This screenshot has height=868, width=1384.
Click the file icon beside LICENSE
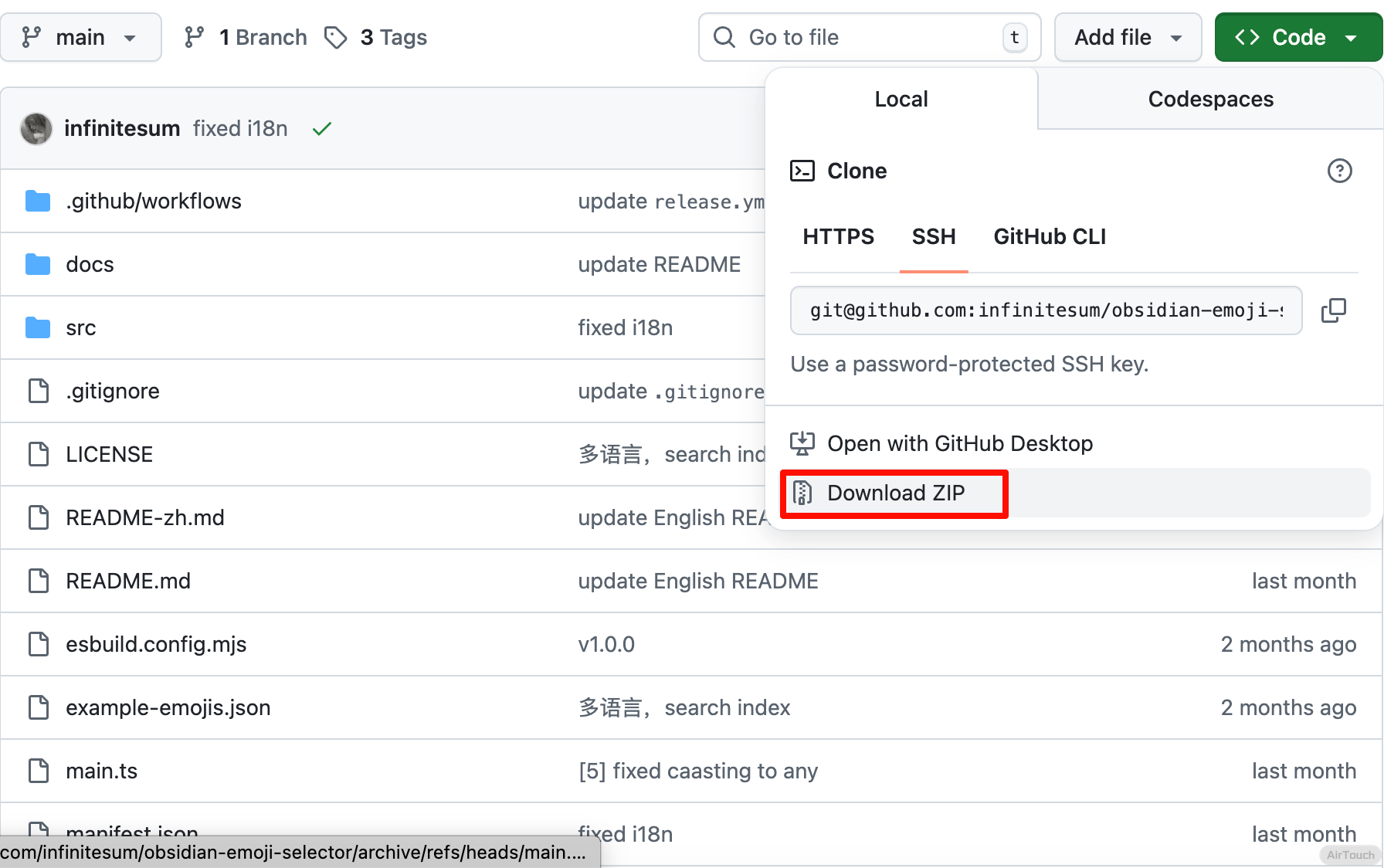pyautogui.click(x=38, y=455)
